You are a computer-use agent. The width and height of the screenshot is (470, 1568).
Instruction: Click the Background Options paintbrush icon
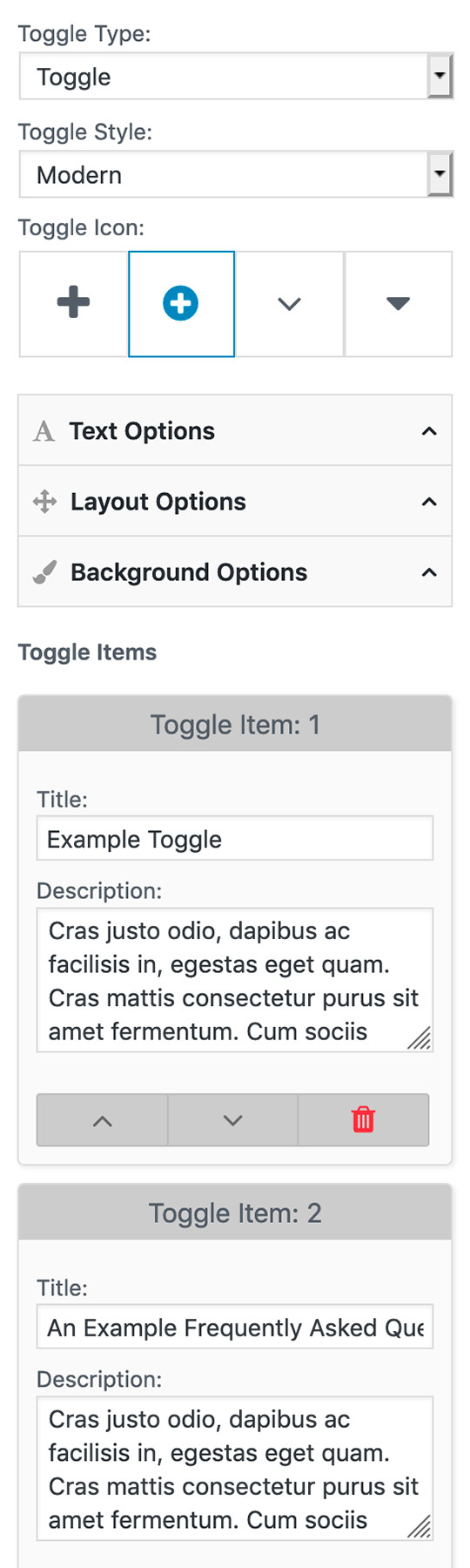tap(44, 572)
